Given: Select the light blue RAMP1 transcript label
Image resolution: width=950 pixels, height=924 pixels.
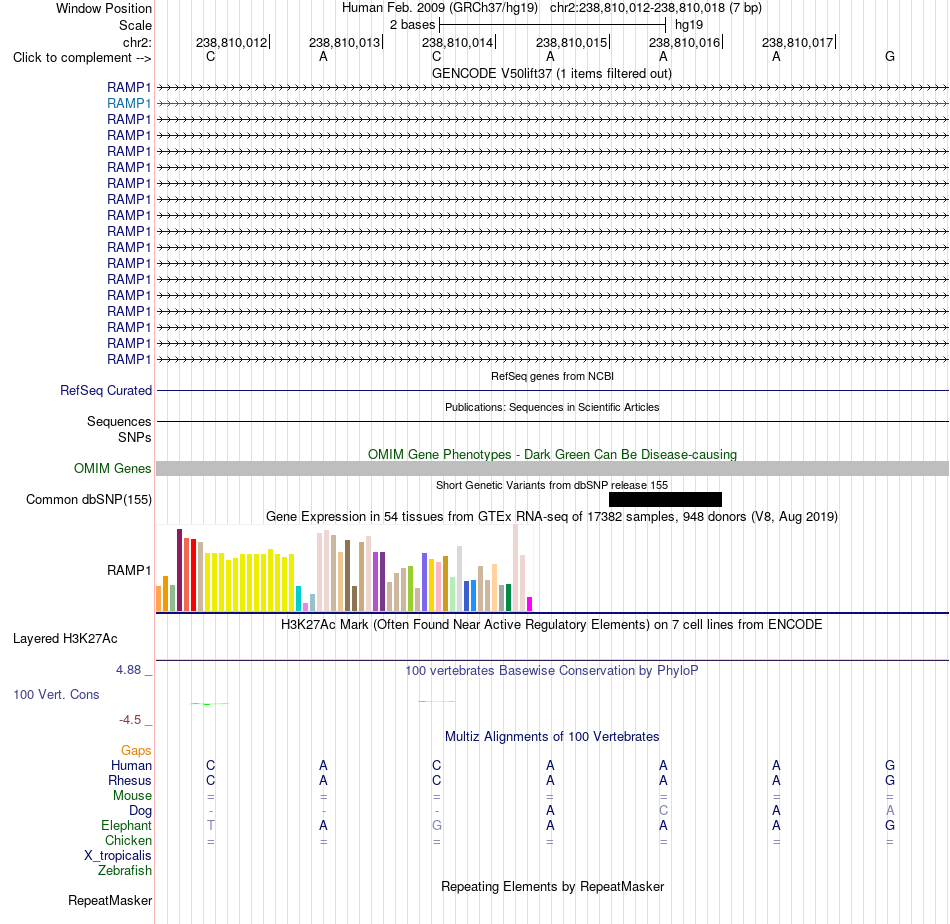Looking at the screenshot, I should (129, 104).
